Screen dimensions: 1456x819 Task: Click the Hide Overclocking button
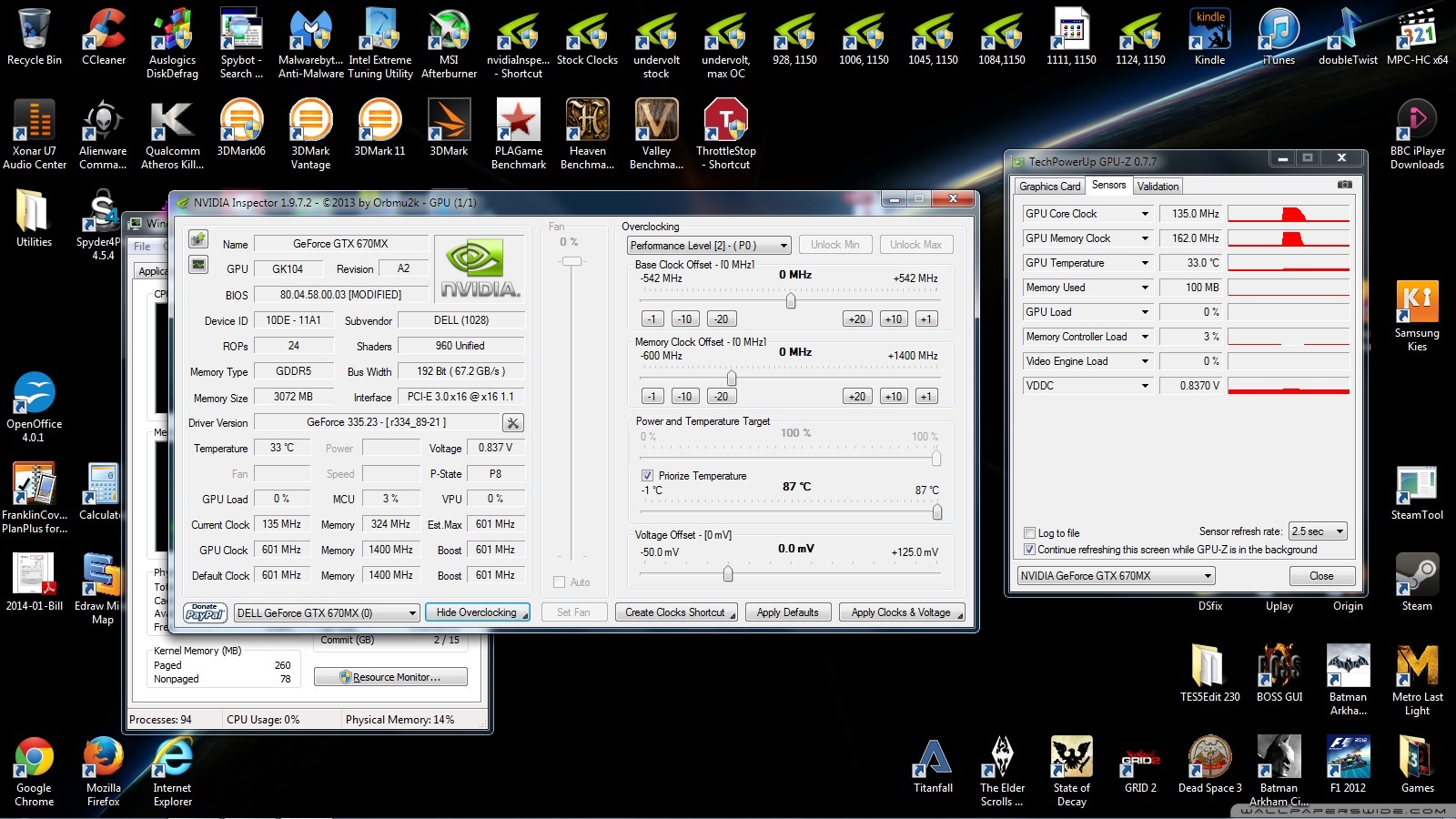click(479, 612)
